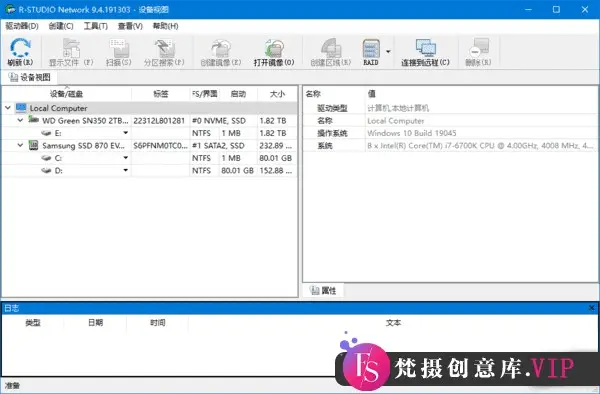Screen dimensions: 600x394
Task: Open the 查看(V) menu
Action: tap(130, 26)
